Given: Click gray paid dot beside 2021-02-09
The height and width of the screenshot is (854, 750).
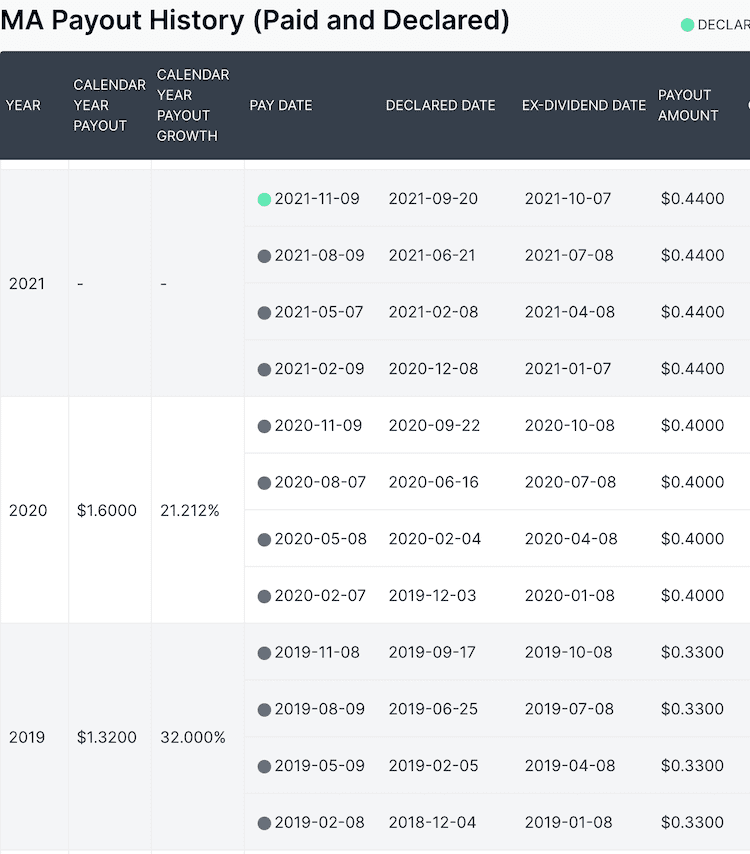Looking at the screenshot, I should pyautogui.click(x=264, y=370).
